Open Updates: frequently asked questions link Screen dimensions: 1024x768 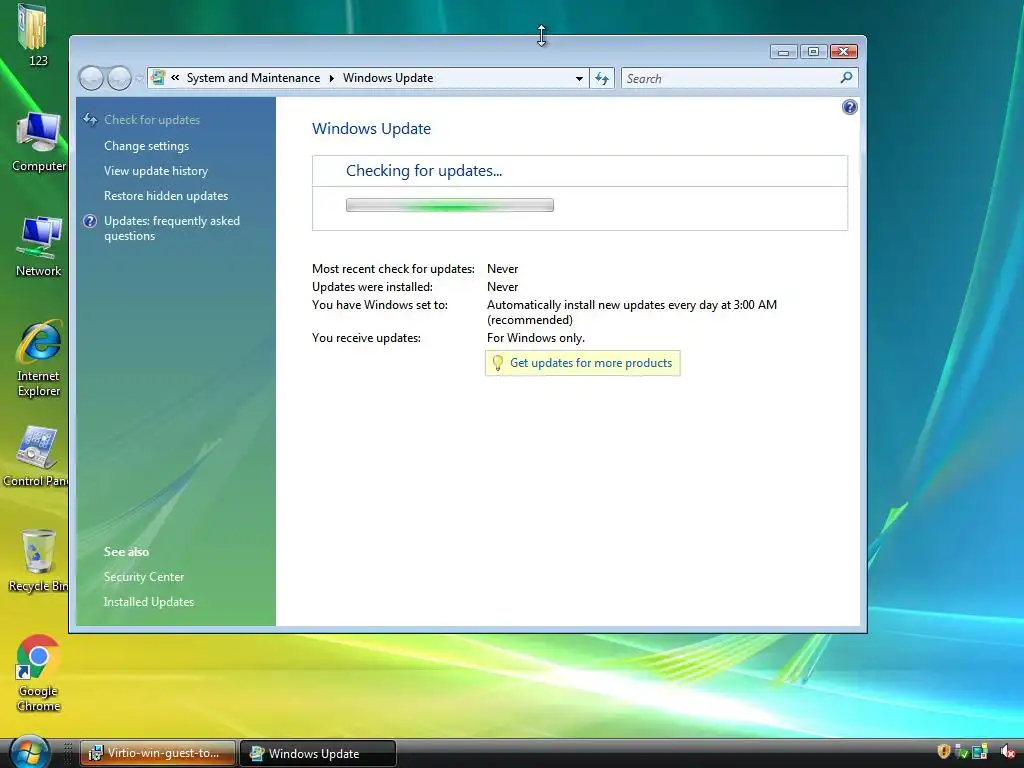(x=172, y=229)
